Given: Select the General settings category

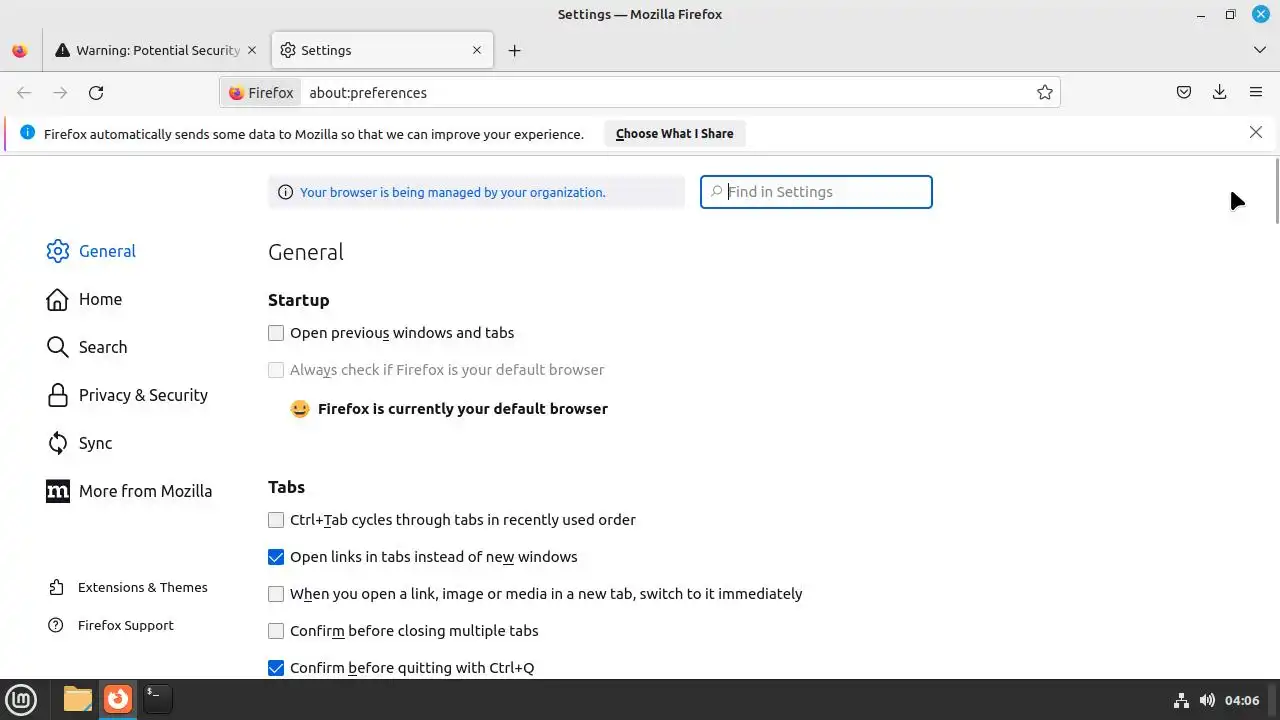Looking at the screenshot, I should click(91, 251).
